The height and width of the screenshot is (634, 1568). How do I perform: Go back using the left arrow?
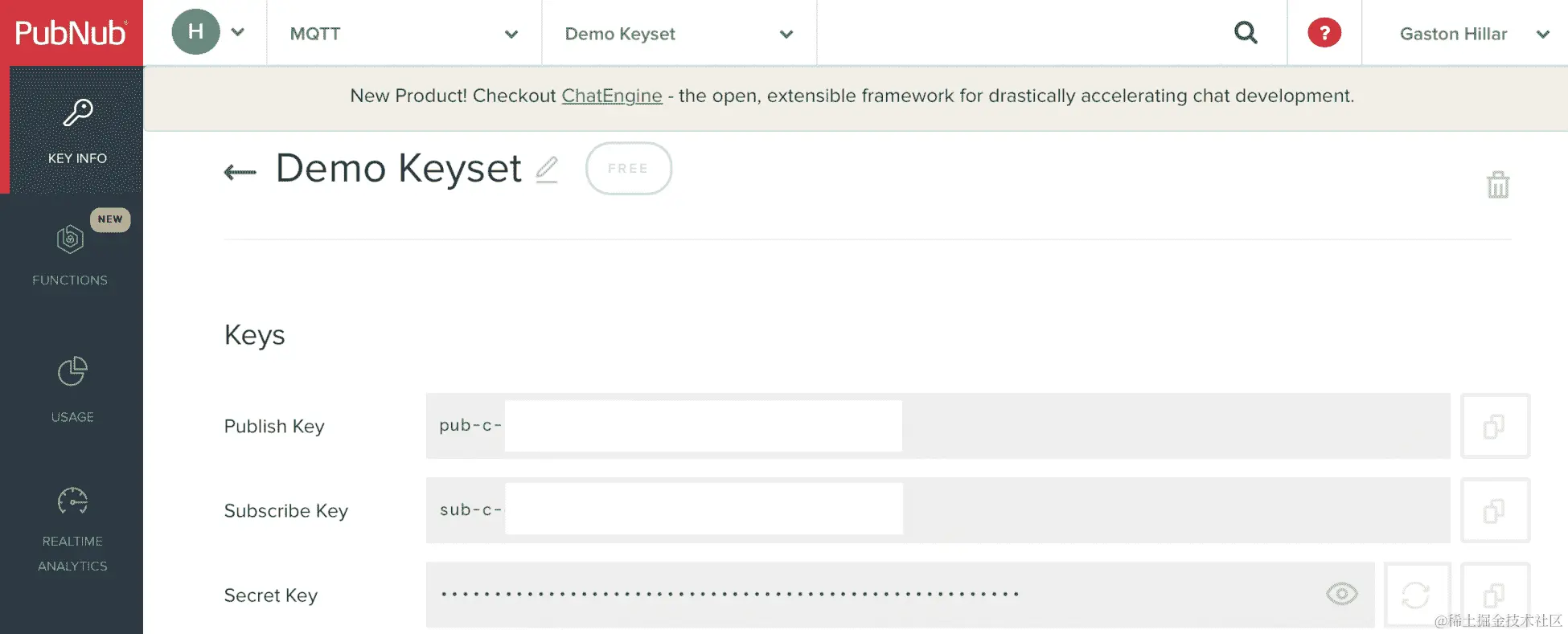(x=240, y=172)
